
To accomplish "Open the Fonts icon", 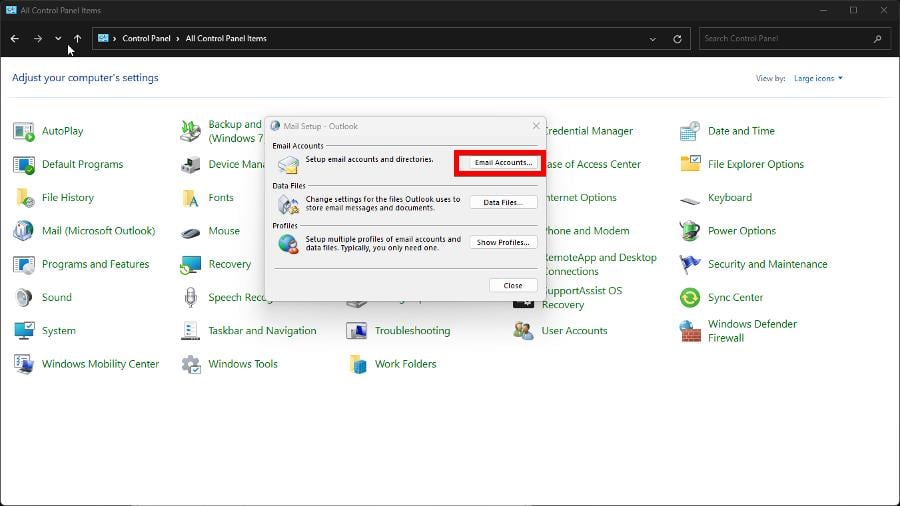I will [x=191, y=198].
